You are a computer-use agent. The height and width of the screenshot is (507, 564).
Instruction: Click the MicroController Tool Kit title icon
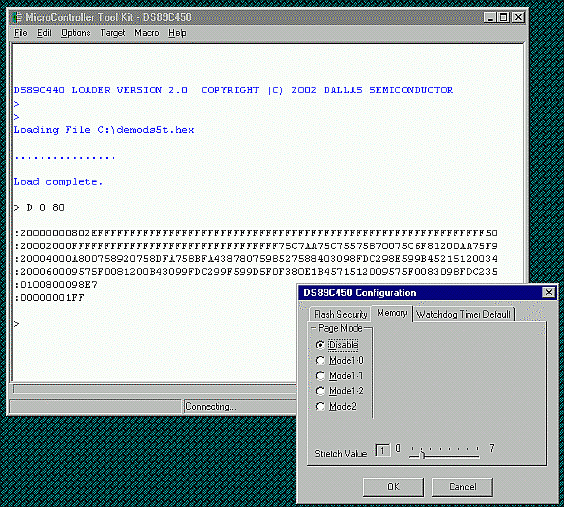pos(16,17)
